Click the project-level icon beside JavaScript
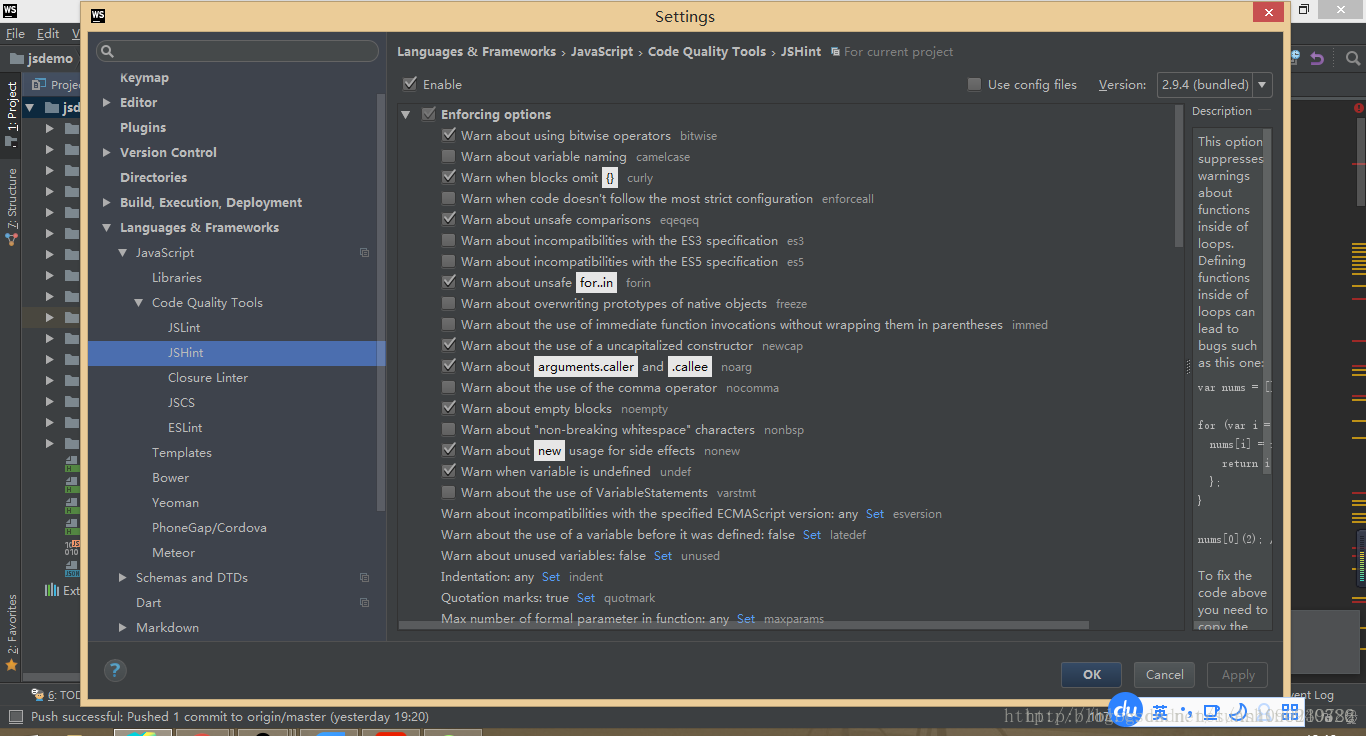Image resolution: width=1366 pixels, height=736 pixels. tap(365, 253)
